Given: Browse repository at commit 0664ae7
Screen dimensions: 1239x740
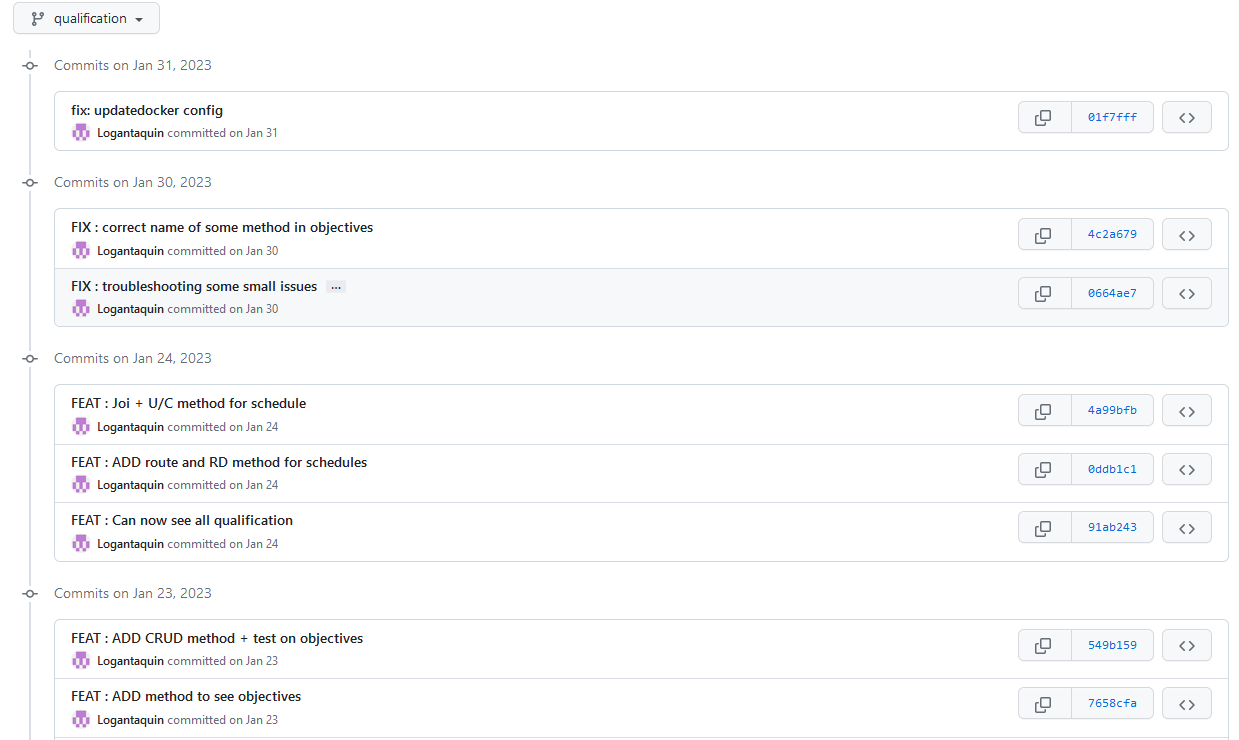Looking at the screenshot, I should click(x=1187, y=293).
